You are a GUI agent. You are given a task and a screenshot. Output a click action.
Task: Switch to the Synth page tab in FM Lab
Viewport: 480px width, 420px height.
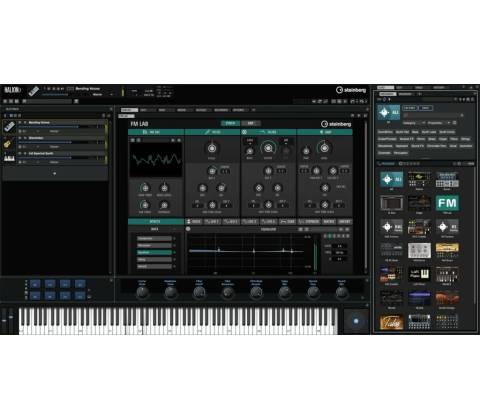(x=230, y=123)
